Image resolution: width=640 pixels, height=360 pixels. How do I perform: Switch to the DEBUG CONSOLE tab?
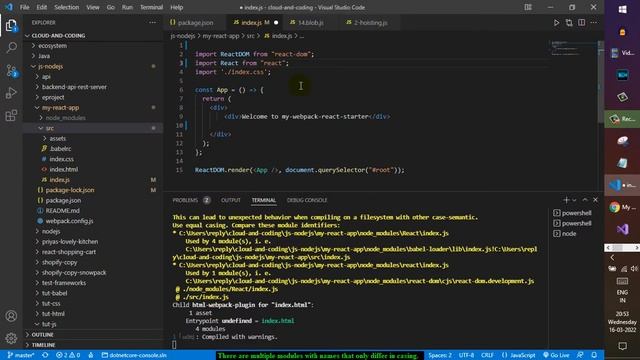click(307, 200)
